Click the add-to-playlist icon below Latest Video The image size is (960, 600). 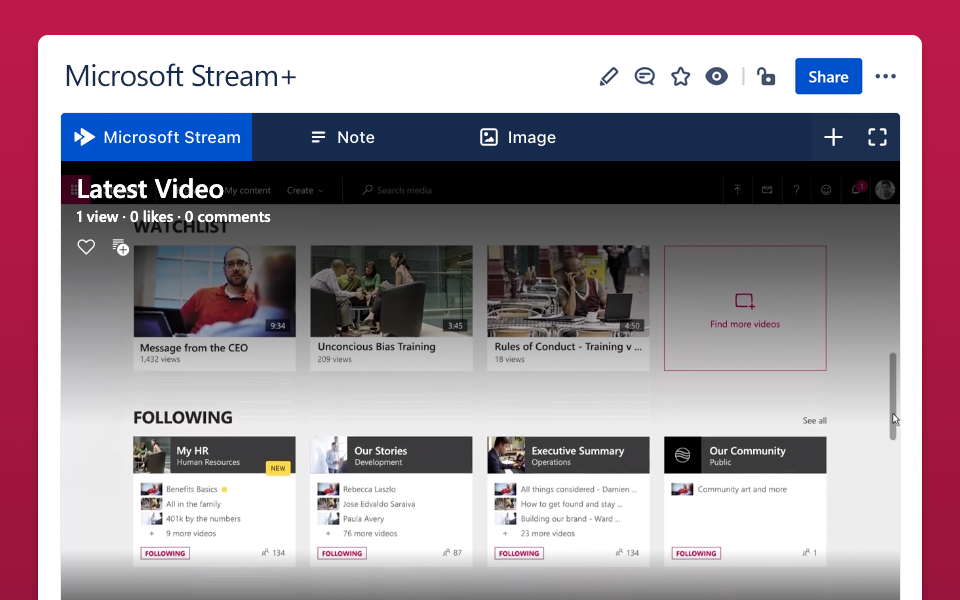click(x=121, y=247)
